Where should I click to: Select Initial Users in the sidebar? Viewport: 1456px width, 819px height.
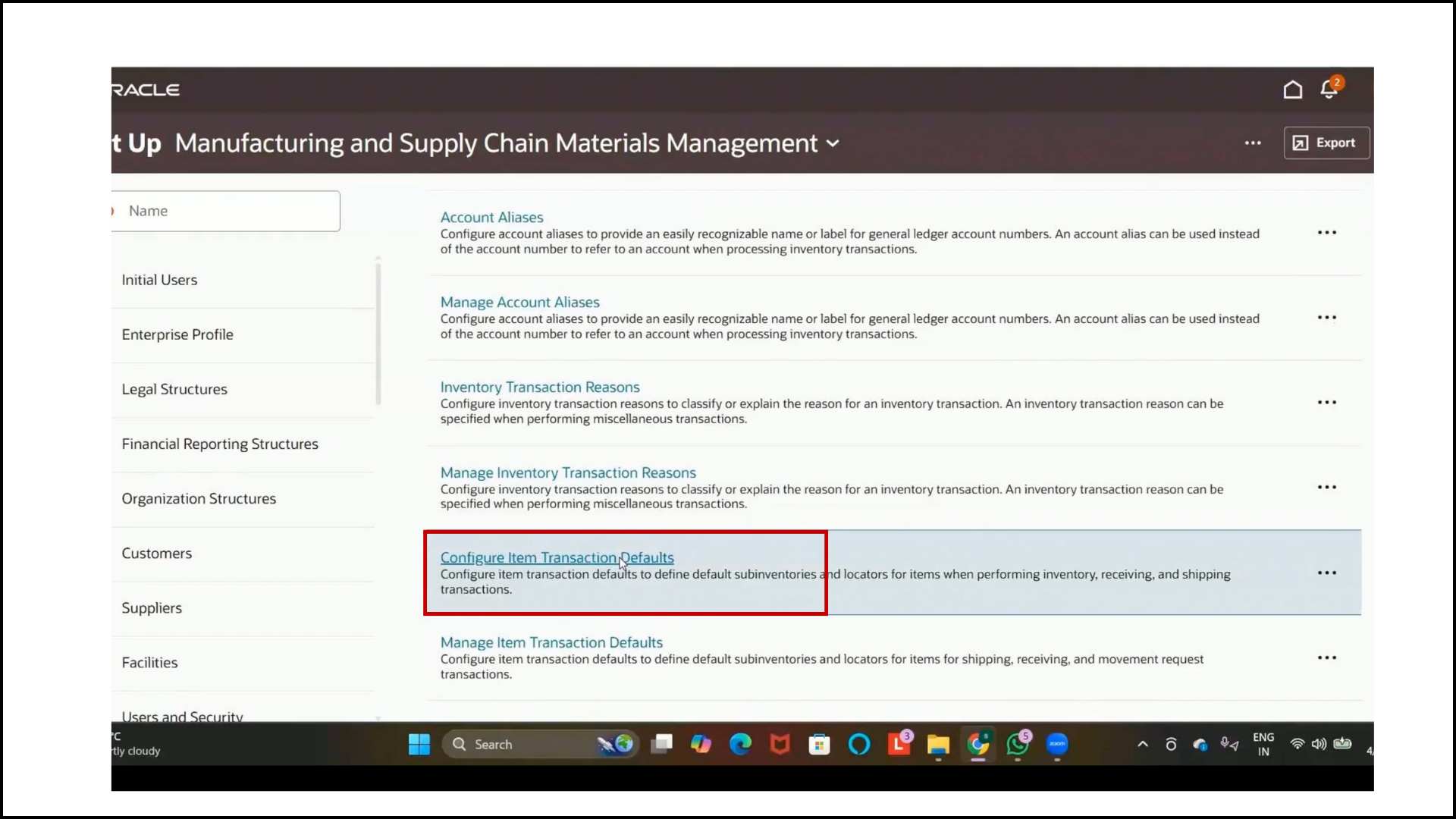coord(159,280)
